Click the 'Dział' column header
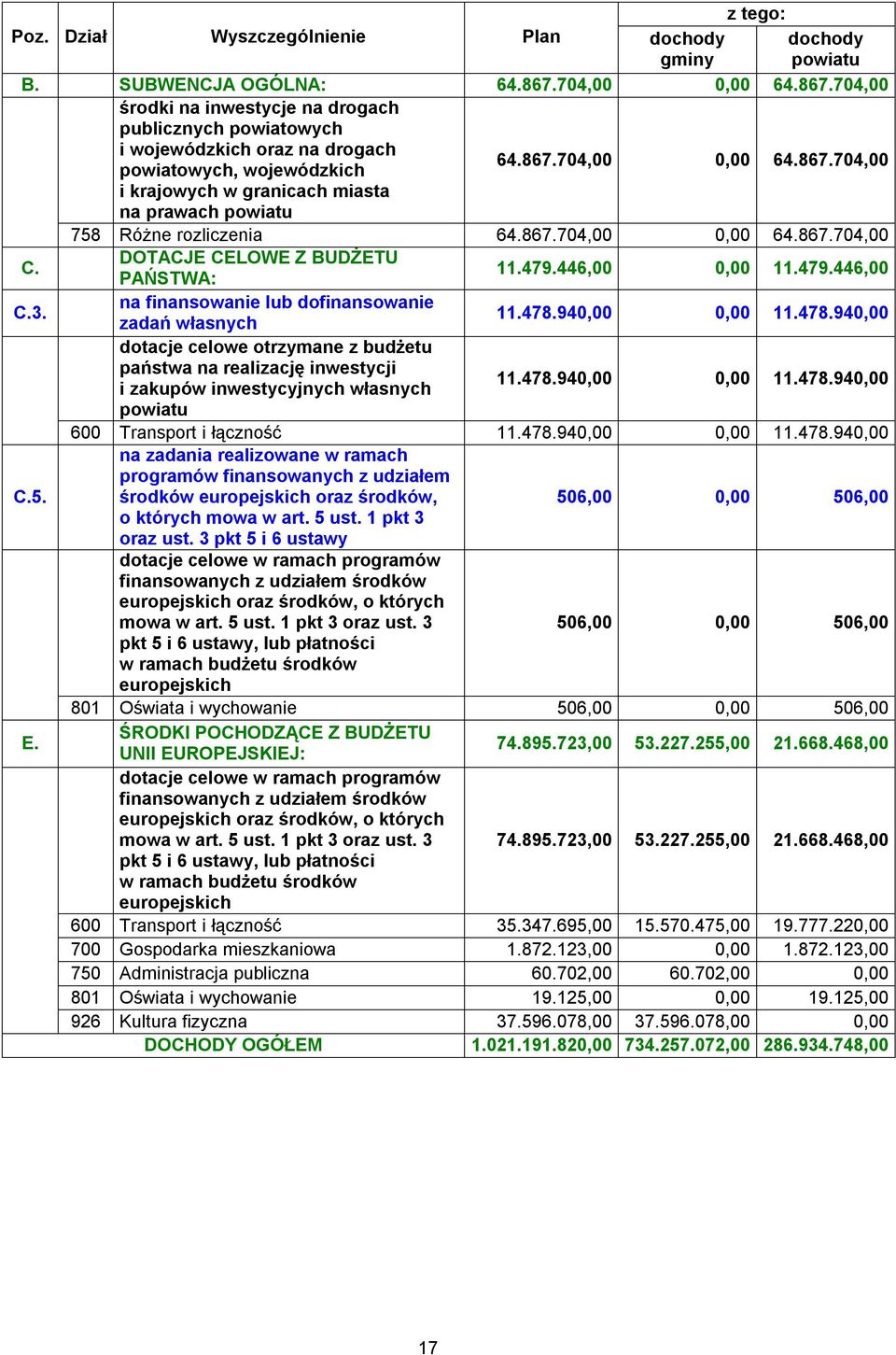 86,36
